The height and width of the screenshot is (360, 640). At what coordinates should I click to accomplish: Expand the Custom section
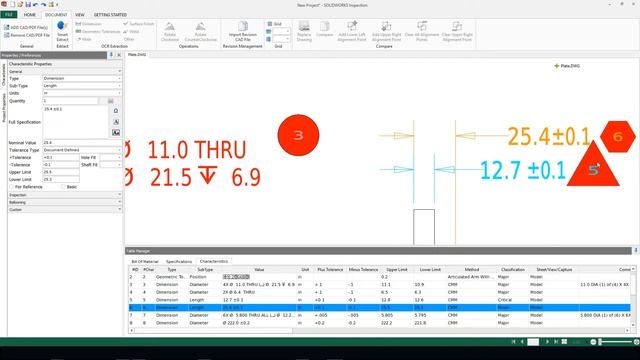coord(65,210)
